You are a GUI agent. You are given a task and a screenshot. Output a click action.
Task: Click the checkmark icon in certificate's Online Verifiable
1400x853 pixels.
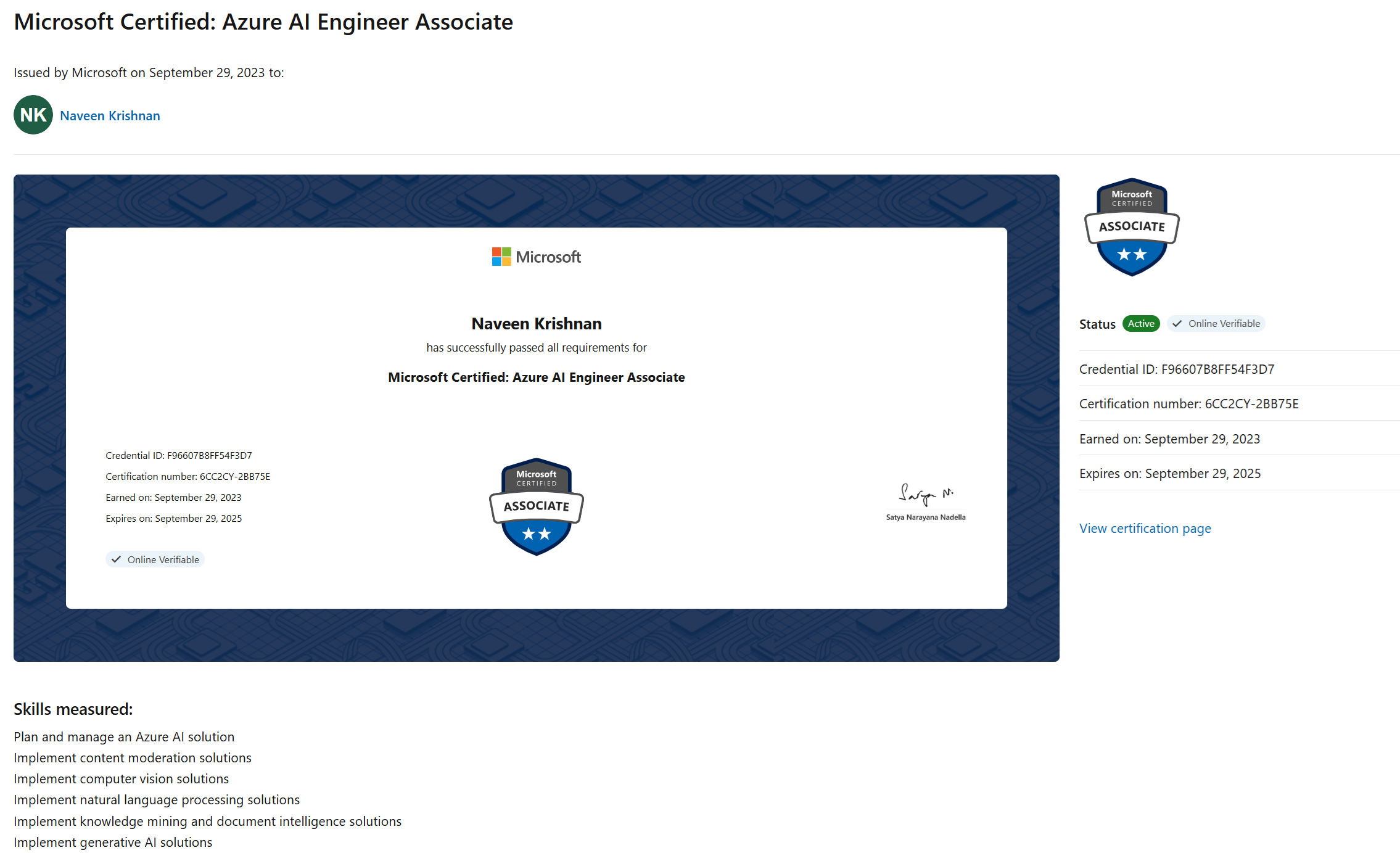[116, 559]
